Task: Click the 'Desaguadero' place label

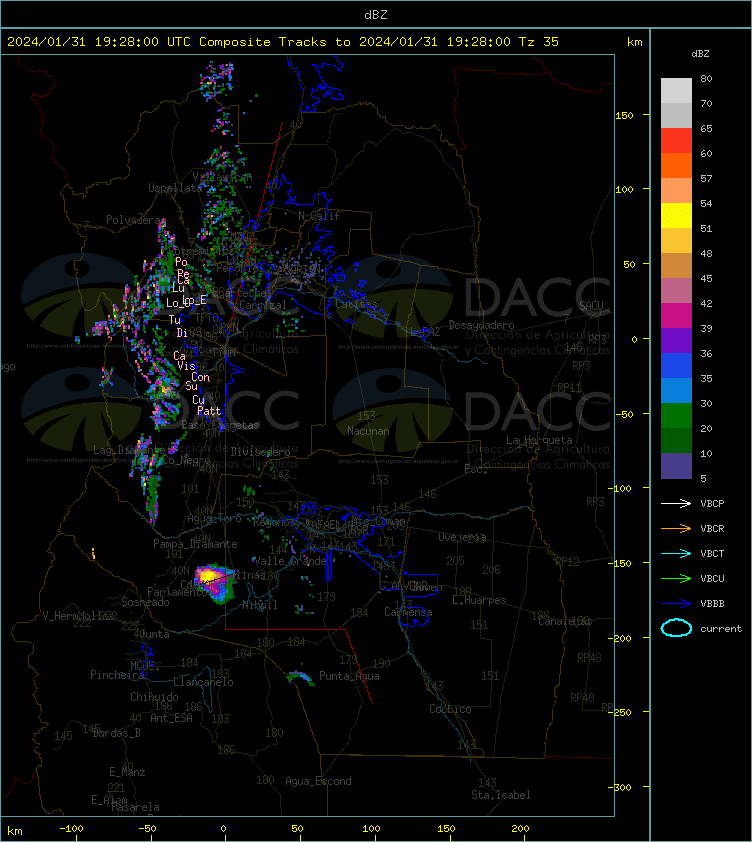Action: (481, 325)
